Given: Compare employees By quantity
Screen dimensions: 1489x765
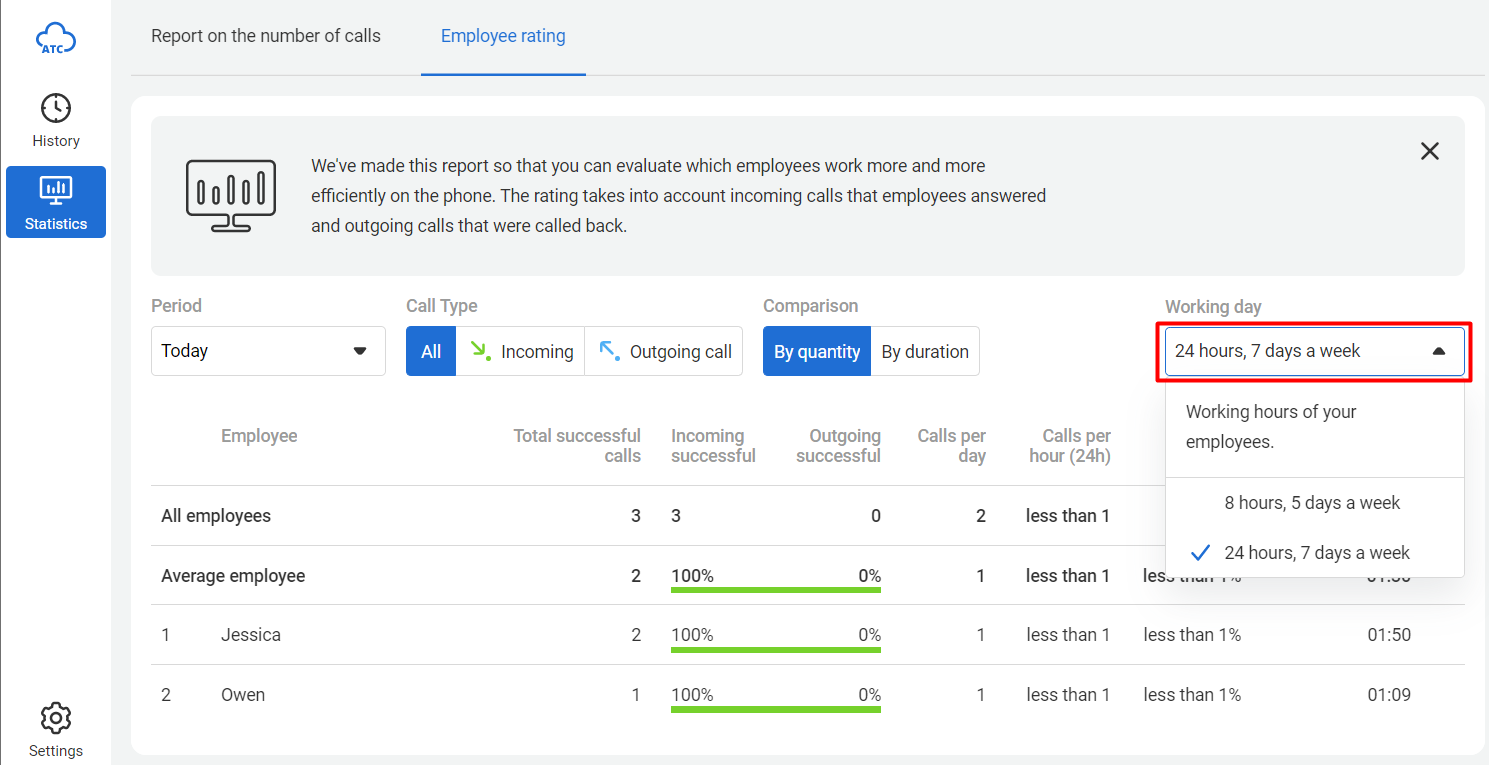Looking at the screenshot, I should (816, 352).
